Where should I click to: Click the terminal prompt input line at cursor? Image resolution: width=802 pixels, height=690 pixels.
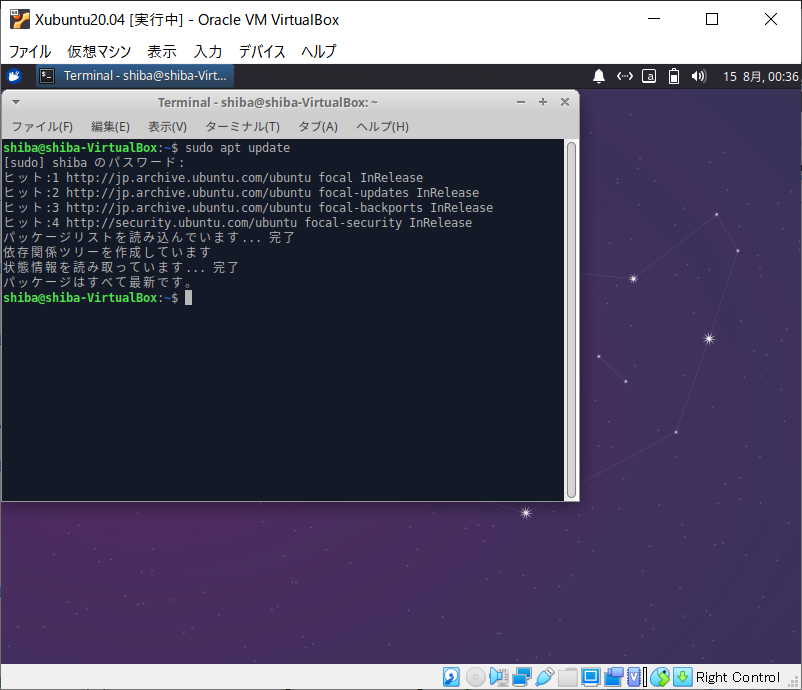[x=188, y=298]
